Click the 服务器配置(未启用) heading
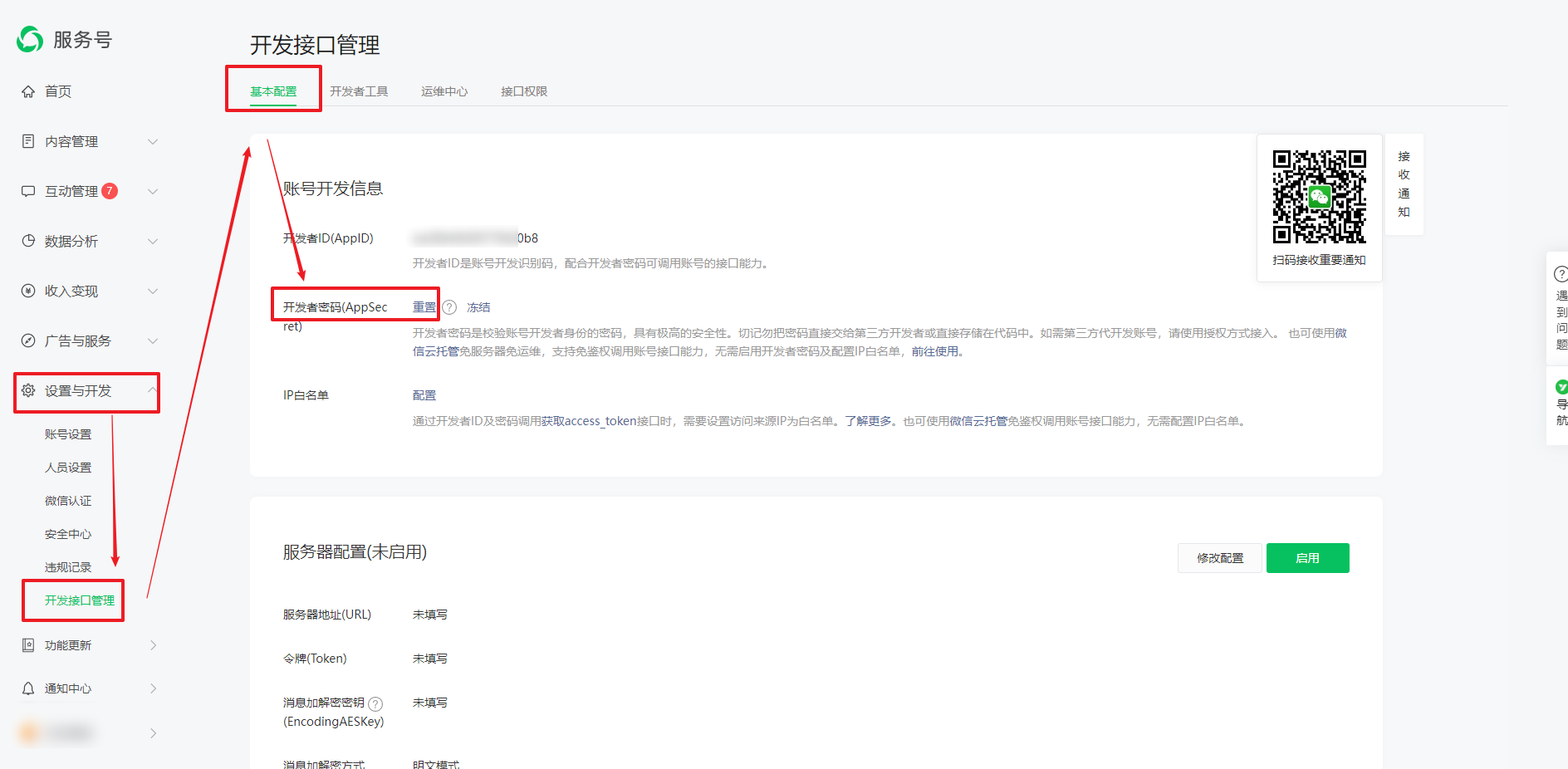Image resolution: width=1568 pixels, height=769 pixels. click(355, 552)
